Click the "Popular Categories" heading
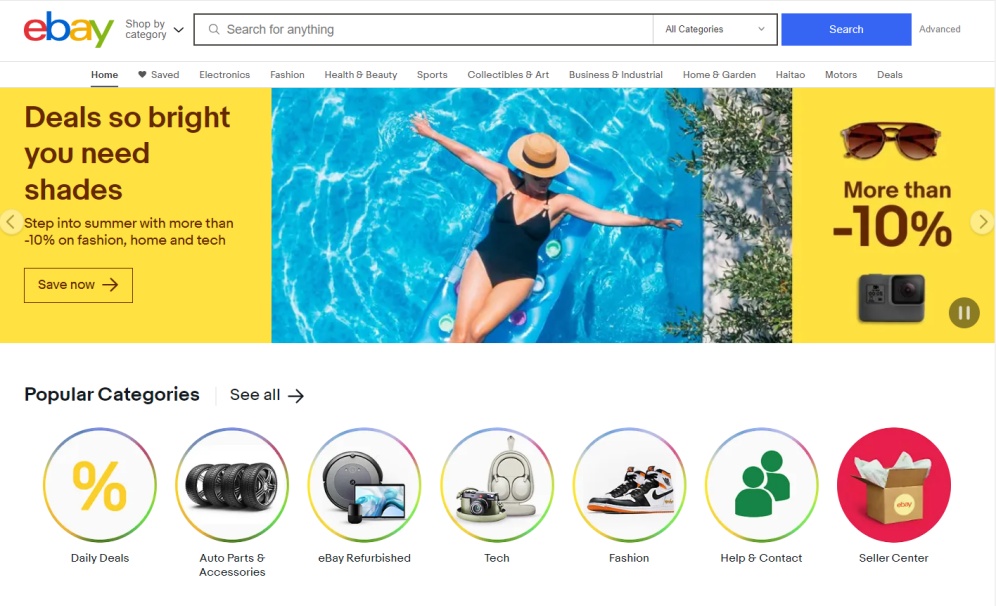The image size is (996, 606). pos(112,394)
